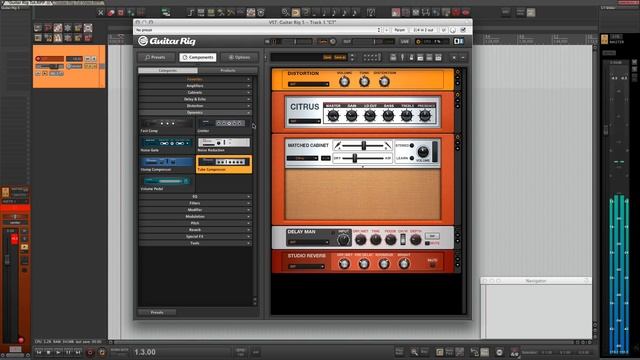
Task: Click the Guitar Rig header power icon
Action: (x=418, y=42)
